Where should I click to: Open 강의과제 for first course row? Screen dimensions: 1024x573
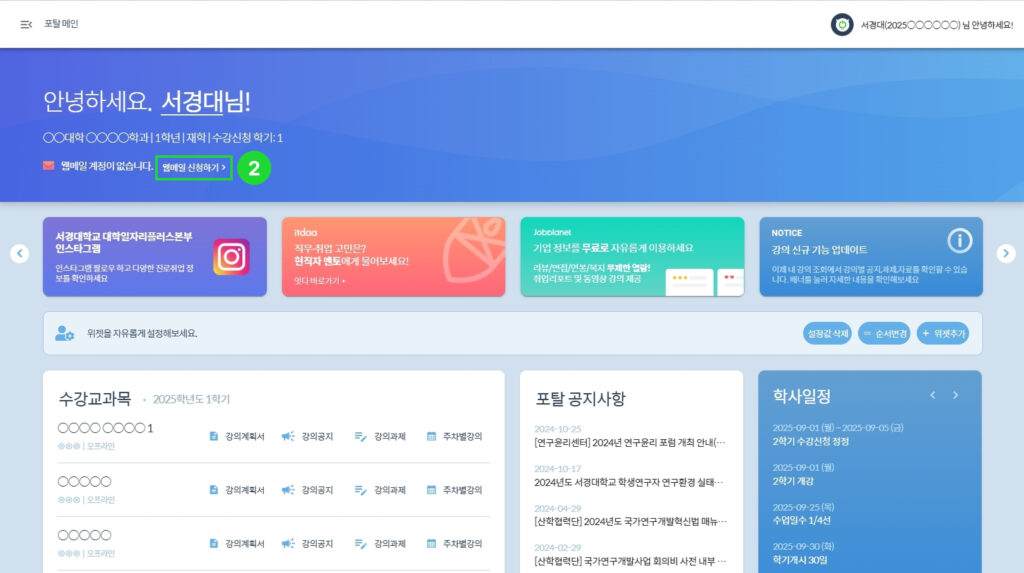pyautogui.click(x=380, y=436)
